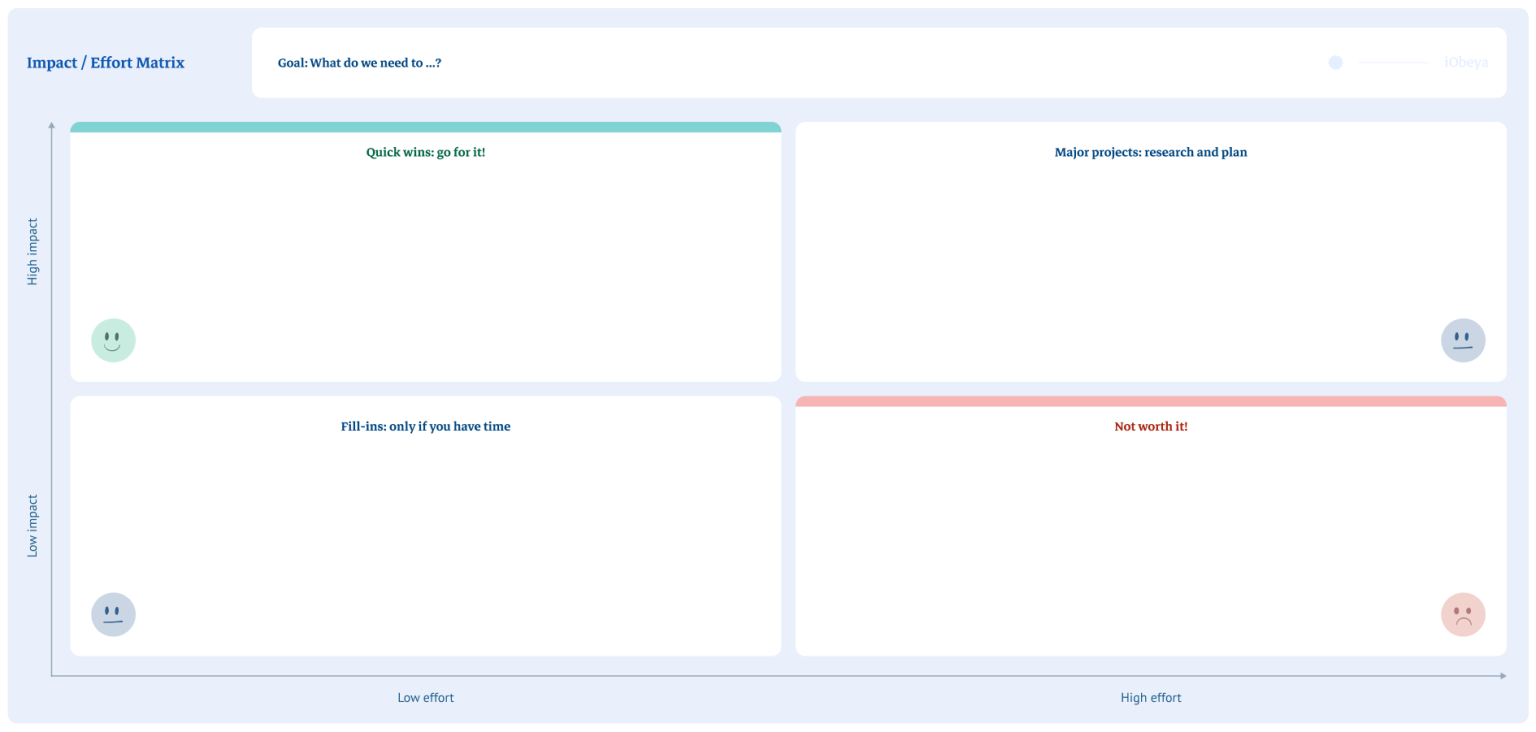
Task: Click the red accent bar above Not worth it
Action: (x=1151, y=400)
